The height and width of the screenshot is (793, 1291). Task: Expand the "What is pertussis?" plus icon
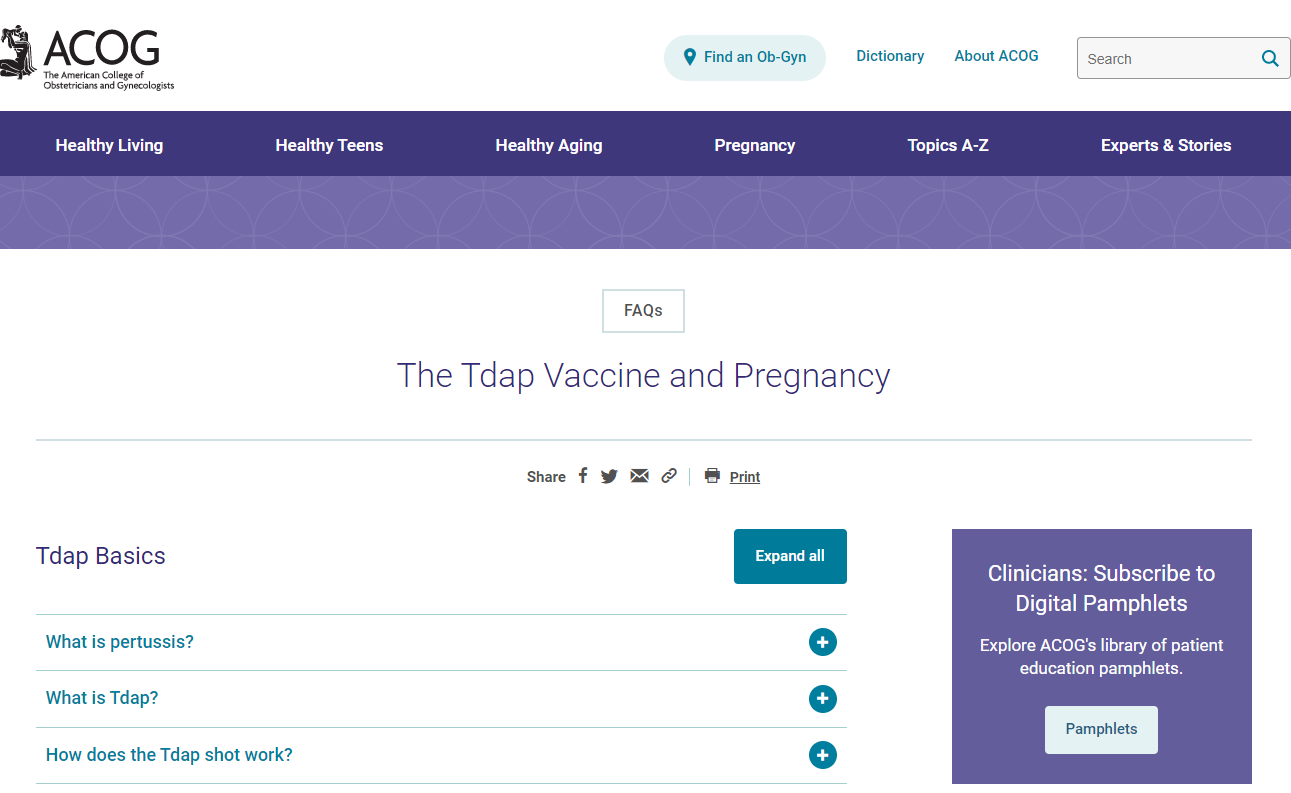[822, 642]
